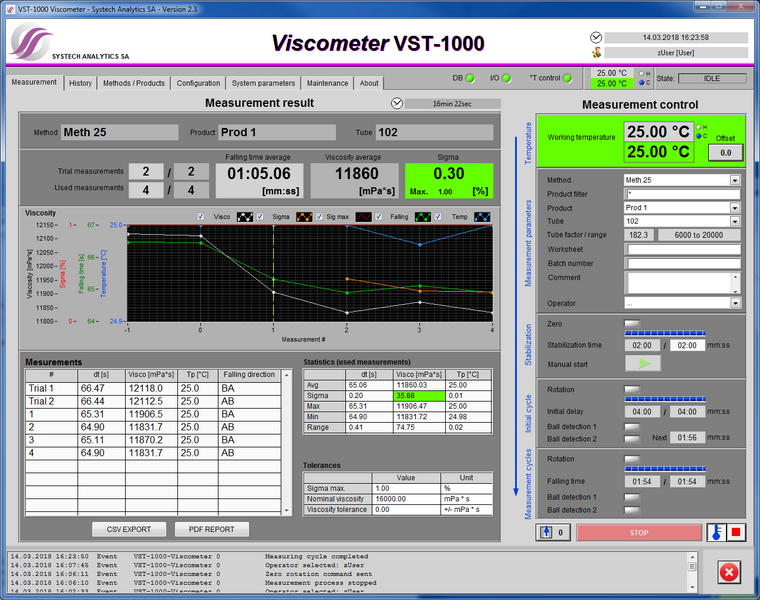The width and height of the screenshot is (760, 600).
Task: Open the Tube dropdown showing 102
Action: click(x=735, y=221)
